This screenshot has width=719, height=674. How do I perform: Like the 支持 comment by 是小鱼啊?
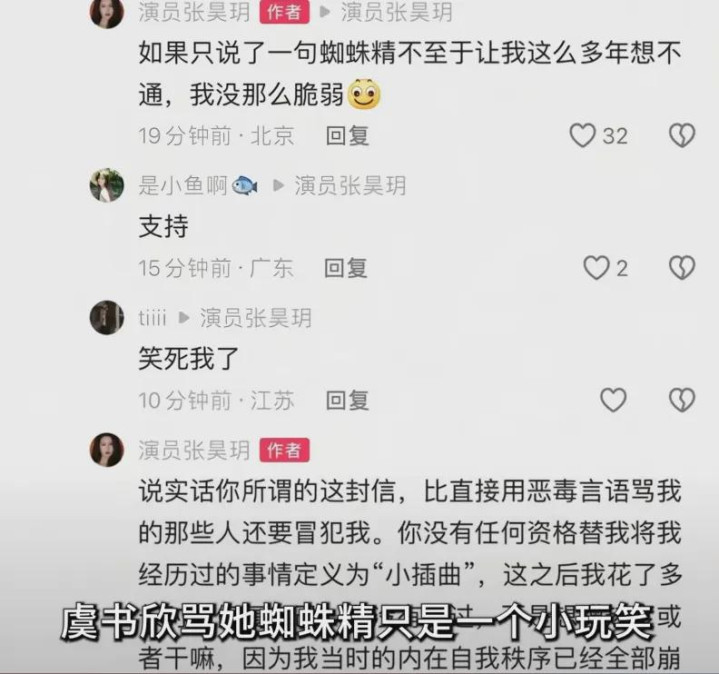(x=596, y=268)
